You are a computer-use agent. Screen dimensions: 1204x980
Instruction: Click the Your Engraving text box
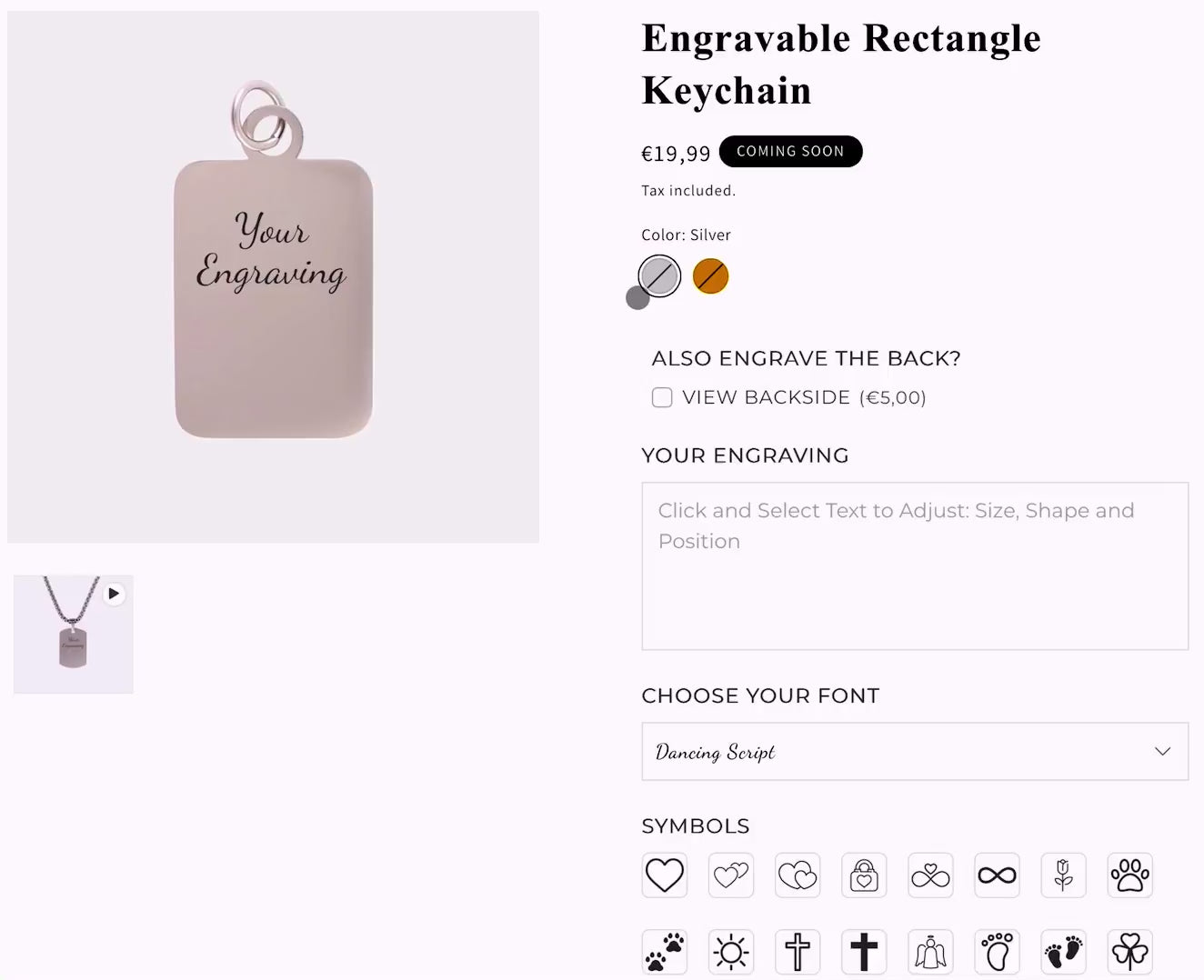pos(915,565)
